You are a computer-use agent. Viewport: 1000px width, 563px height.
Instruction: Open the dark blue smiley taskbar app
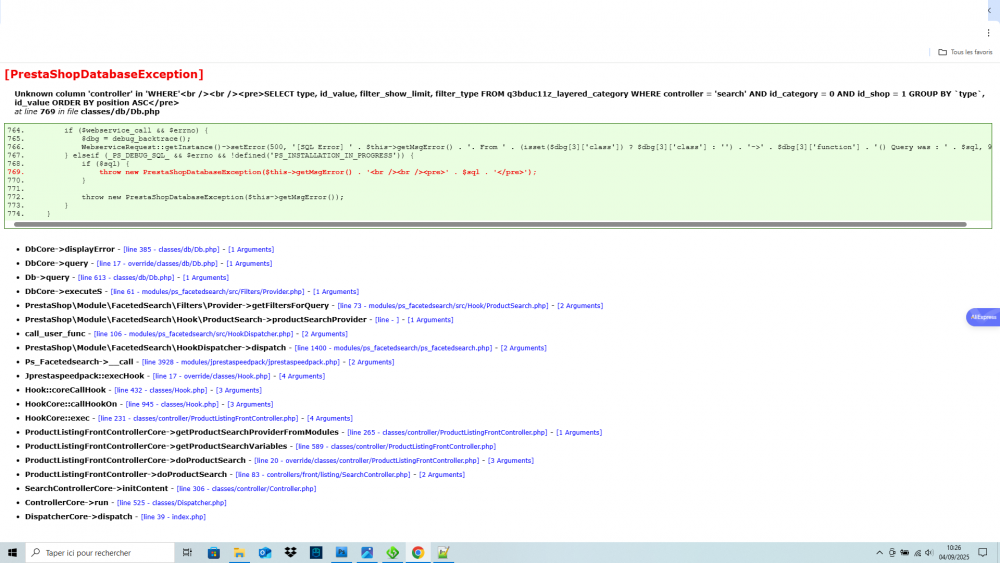tap(316, 553)
